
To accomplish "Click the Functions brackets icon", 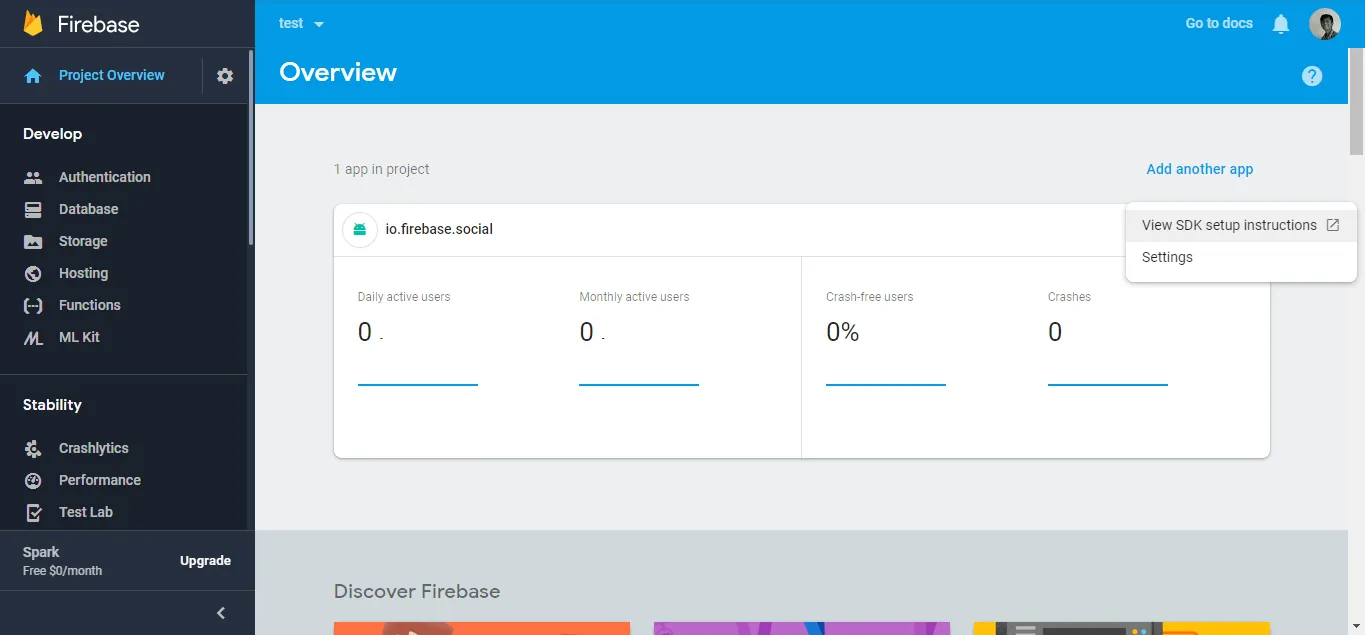I will (33, 306).
